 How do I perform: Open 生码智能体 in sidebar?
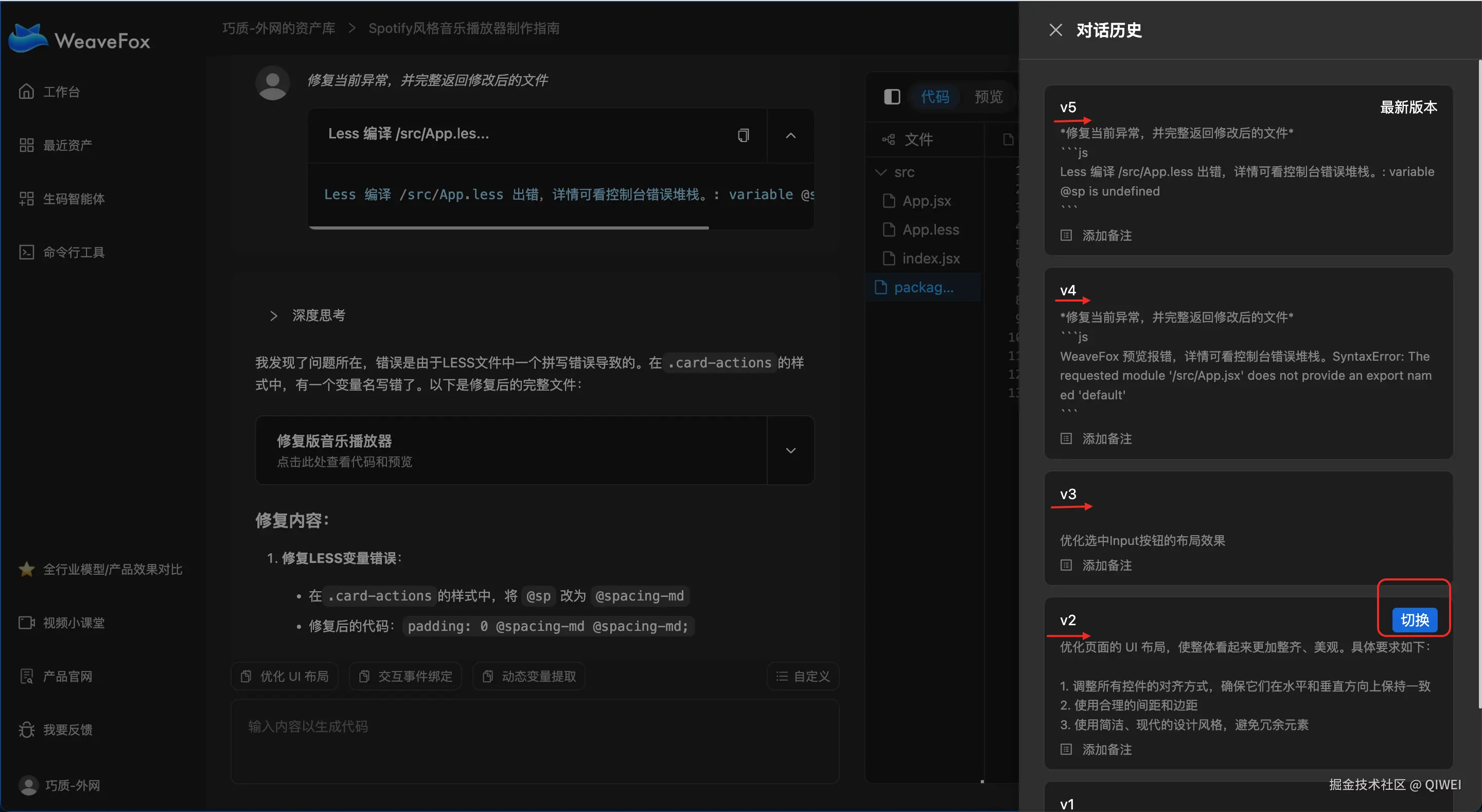click(62, 199)
